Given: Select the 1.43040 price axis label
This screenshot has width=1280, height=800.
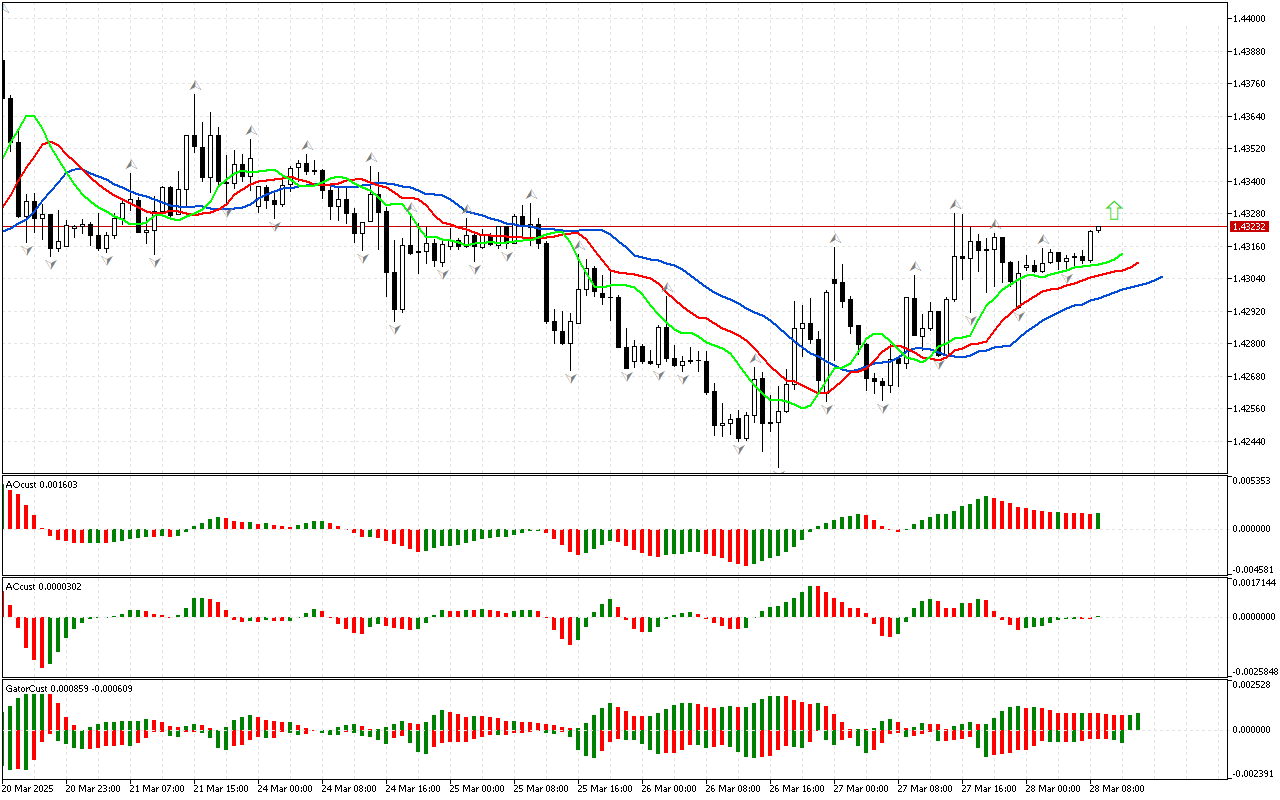Looking at the screenshot, I should click(x=1250, y=279).
